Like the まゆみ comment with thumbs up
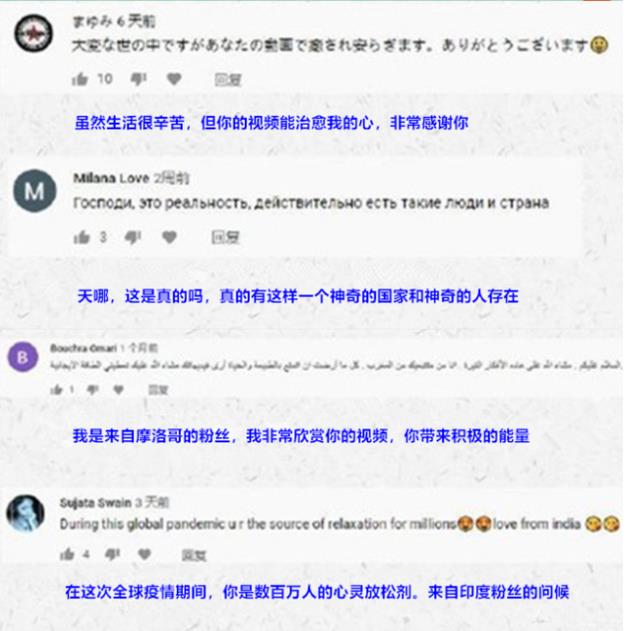 [x=80, y=79]
